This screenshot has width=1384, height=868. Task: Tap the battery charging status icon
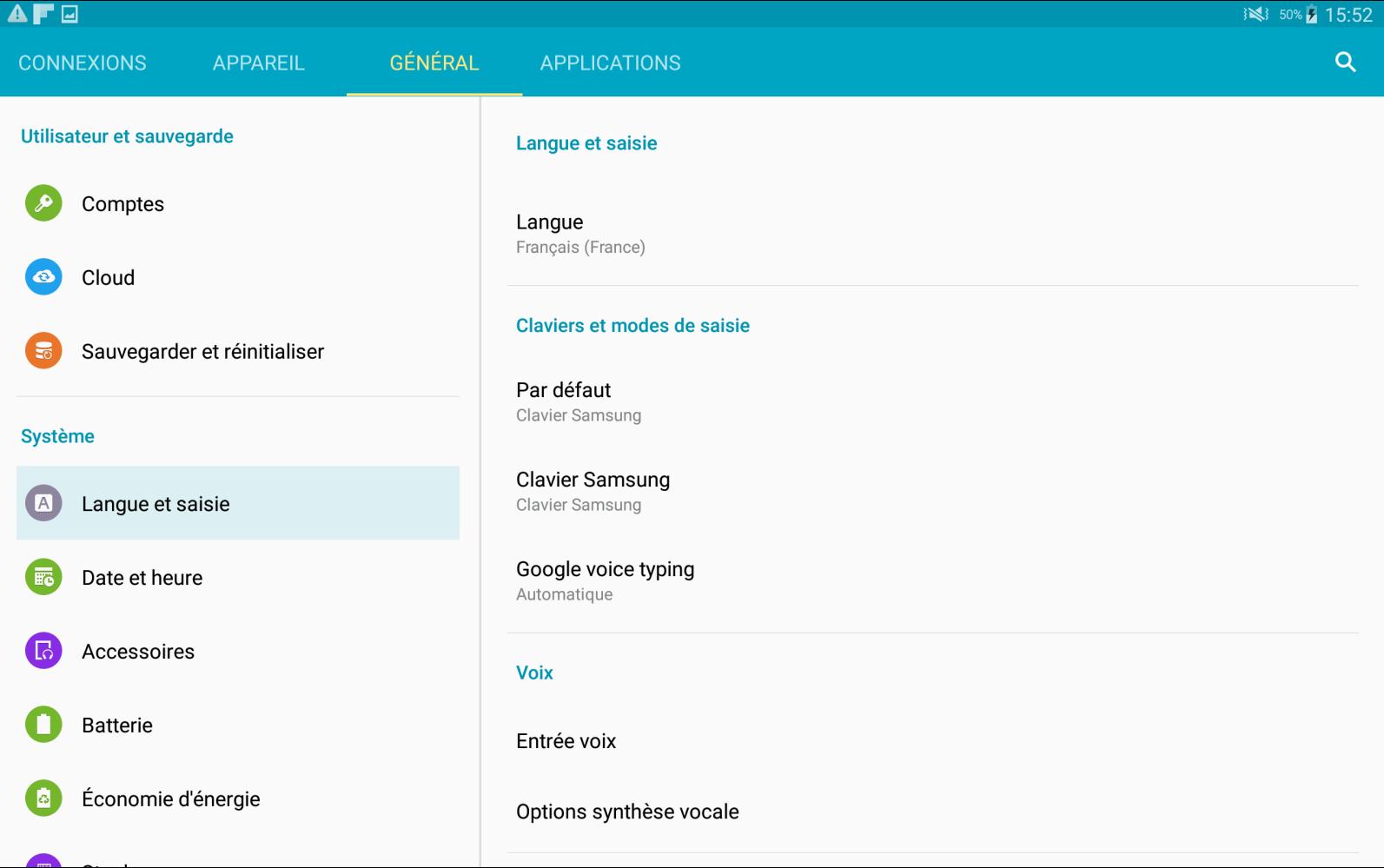(1311, 14)
